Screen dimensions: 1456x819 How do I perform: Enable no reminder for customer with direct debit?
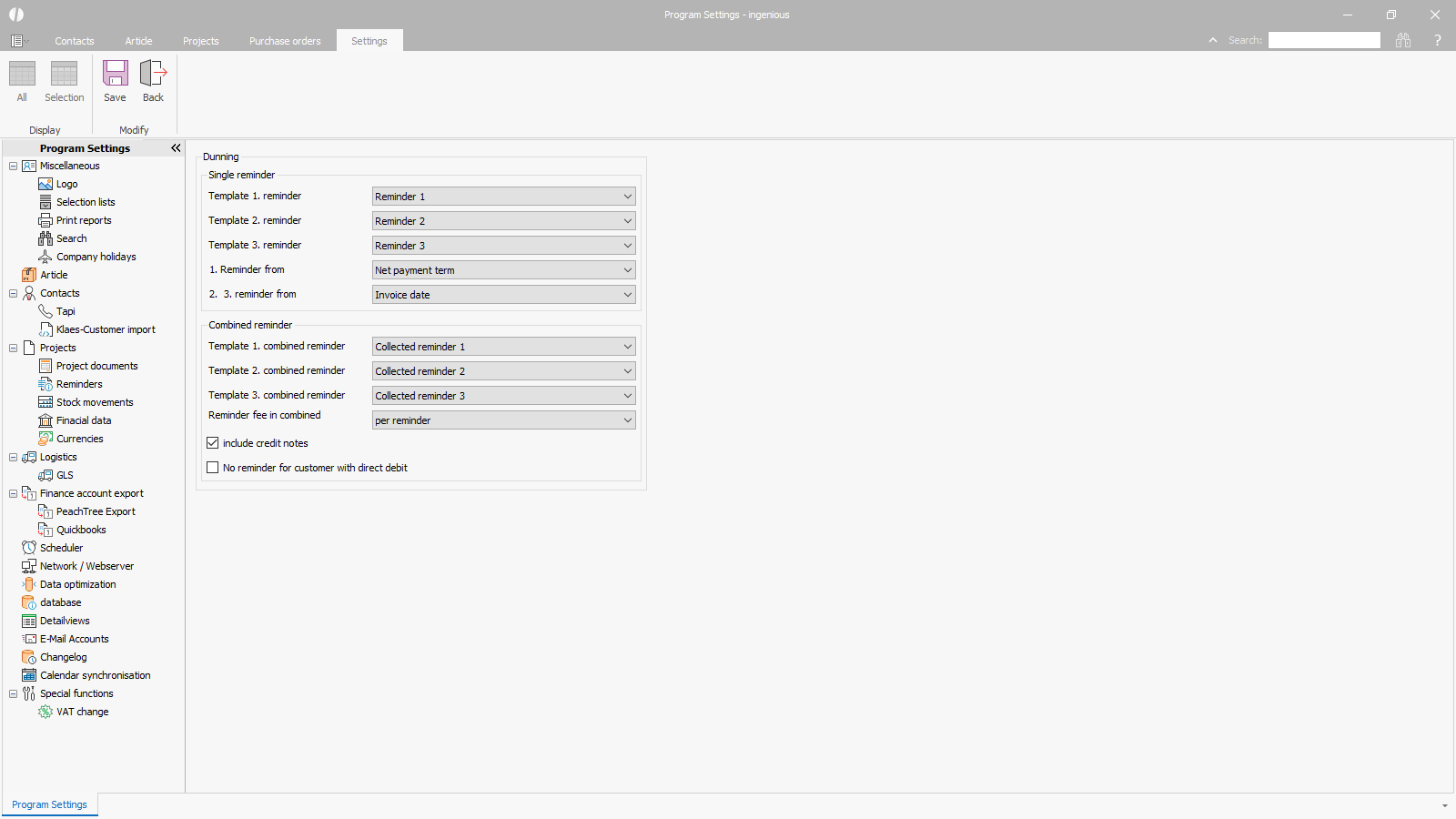212,467
